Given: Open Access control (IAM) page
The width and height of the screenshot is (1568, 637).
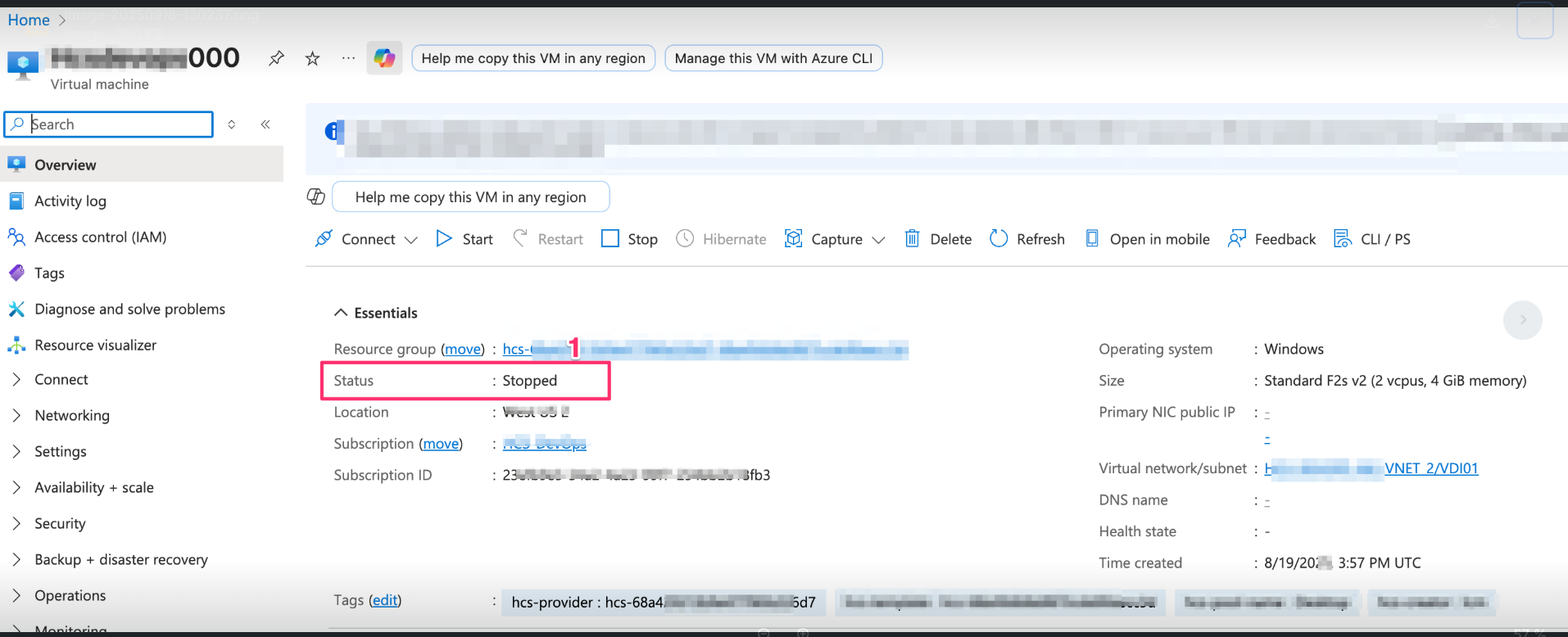Looking at the screenshot, I should (x=100, y=237).
